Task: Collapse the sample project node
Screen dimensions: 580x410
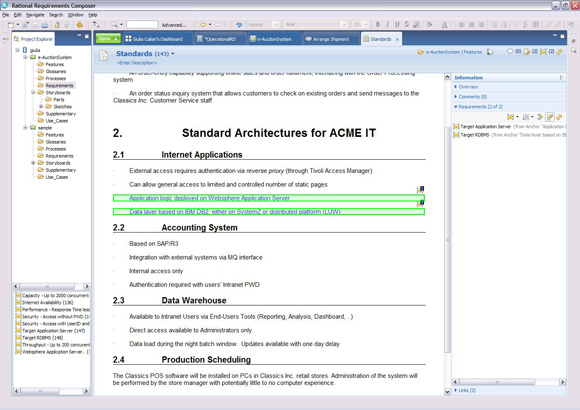Action: (x=26, y=128)
